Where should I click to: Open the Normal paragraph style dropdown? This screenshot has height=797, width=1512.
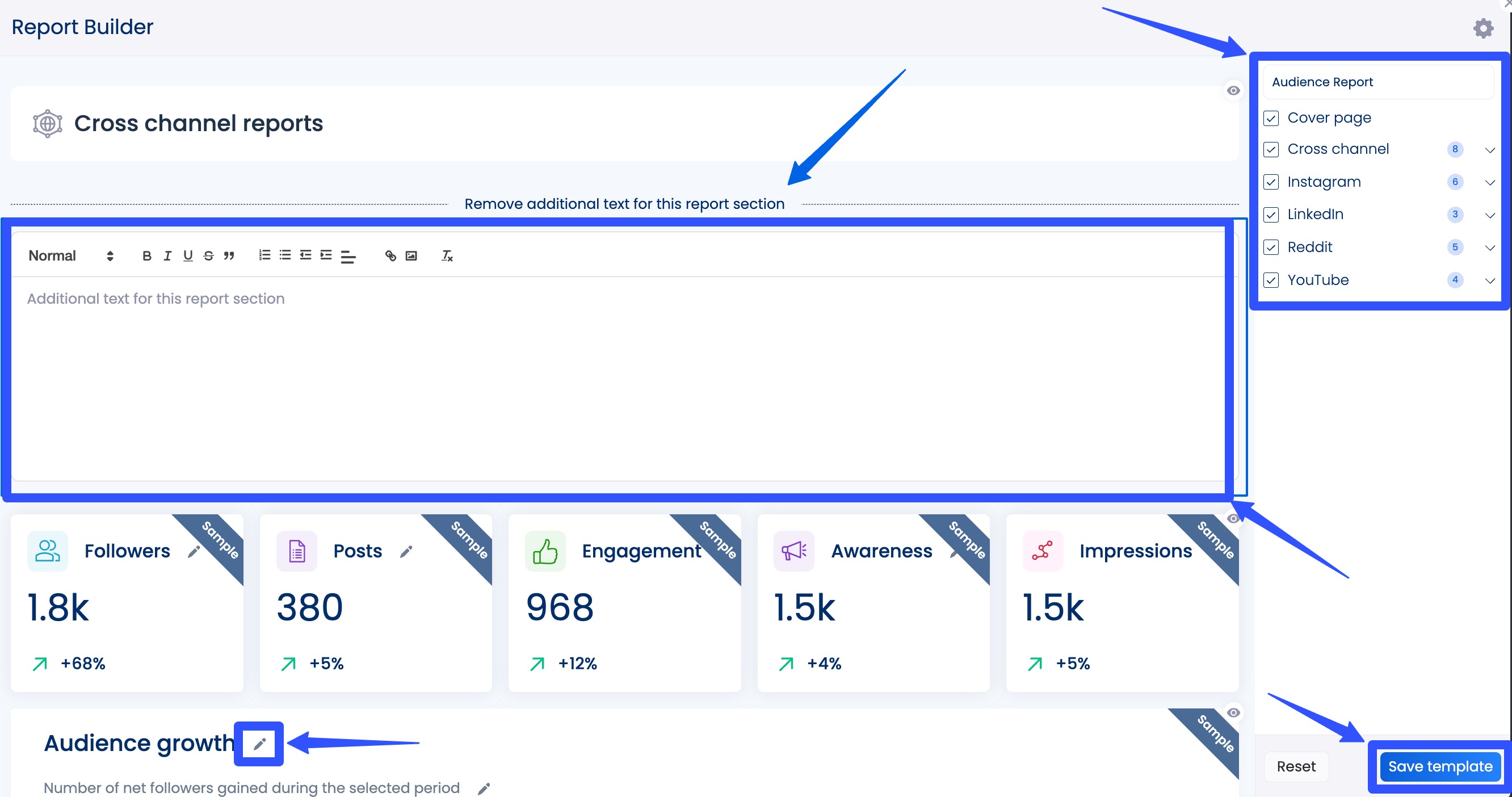pos(69,255)
